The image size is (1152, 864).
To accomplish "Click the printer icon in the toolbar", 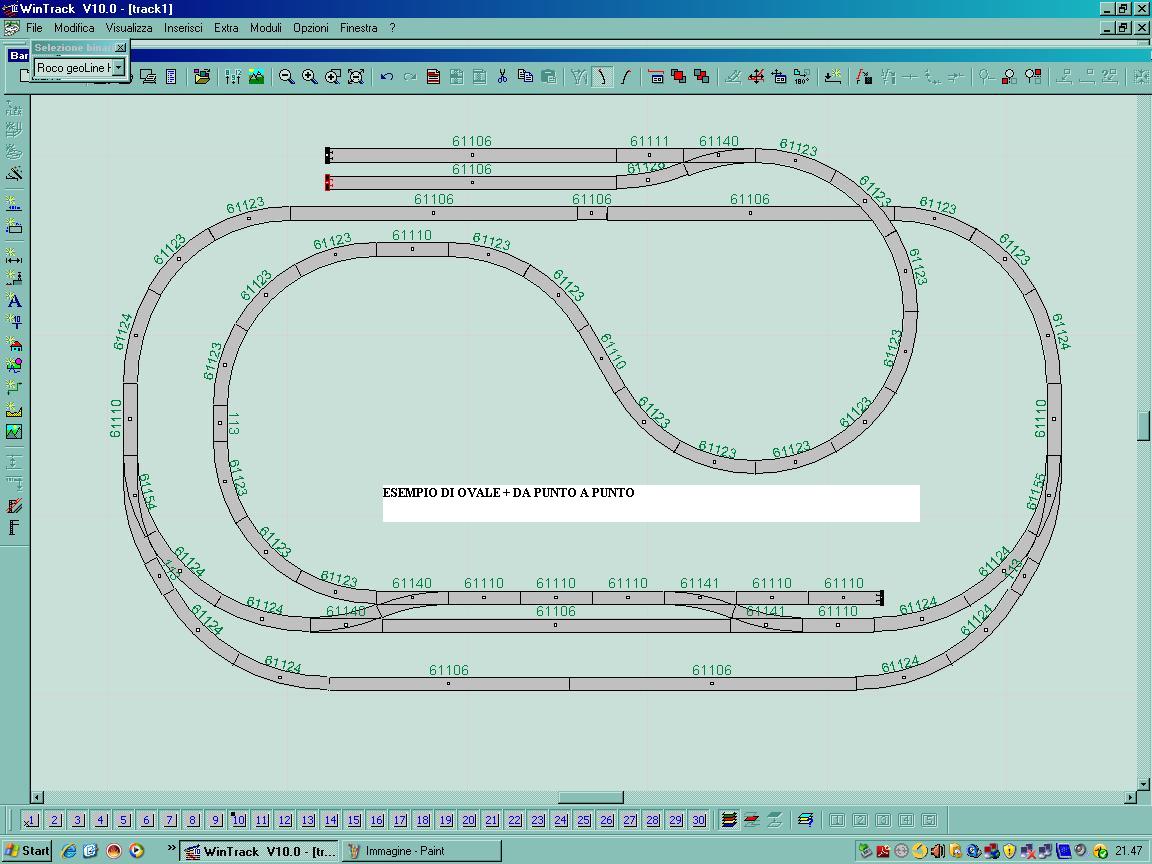I will (148, 76).
